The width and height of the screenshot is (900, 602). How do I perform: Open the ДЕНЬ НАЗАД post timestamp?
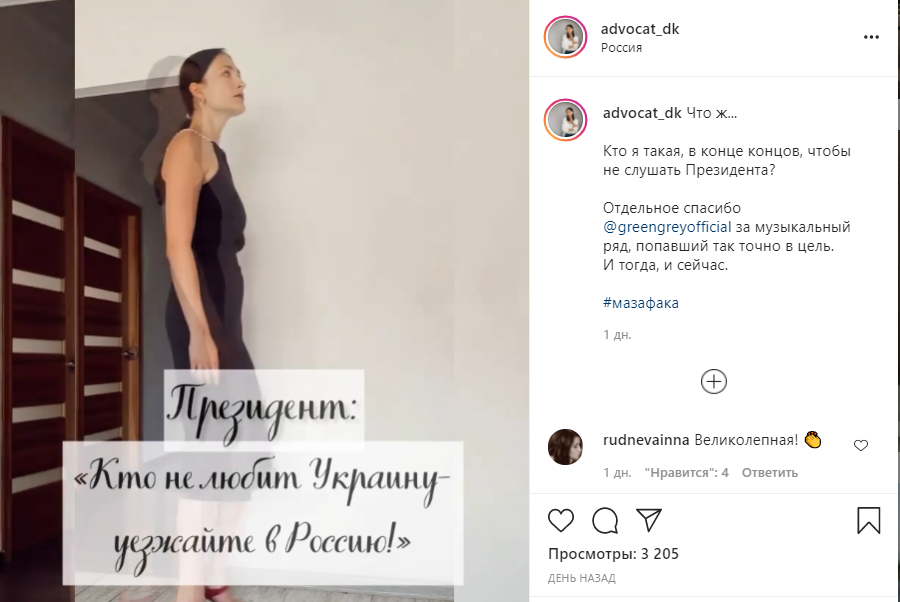tap(581, 578)
